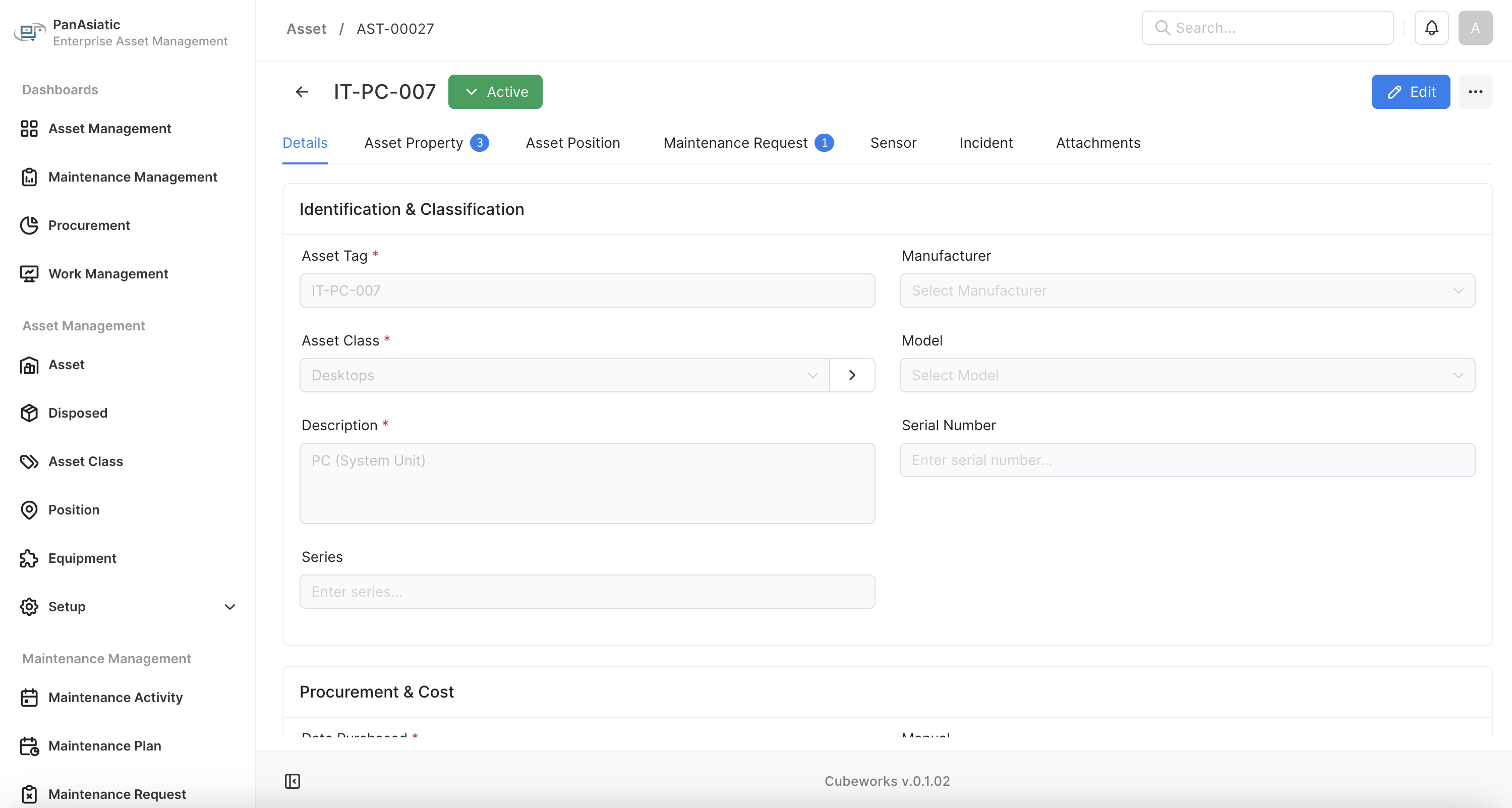Image resolution: width=1512 pixels, height=808 pixels.
Task: Collapse sidebar using bottom panel icon
Action: click(293, 781)
